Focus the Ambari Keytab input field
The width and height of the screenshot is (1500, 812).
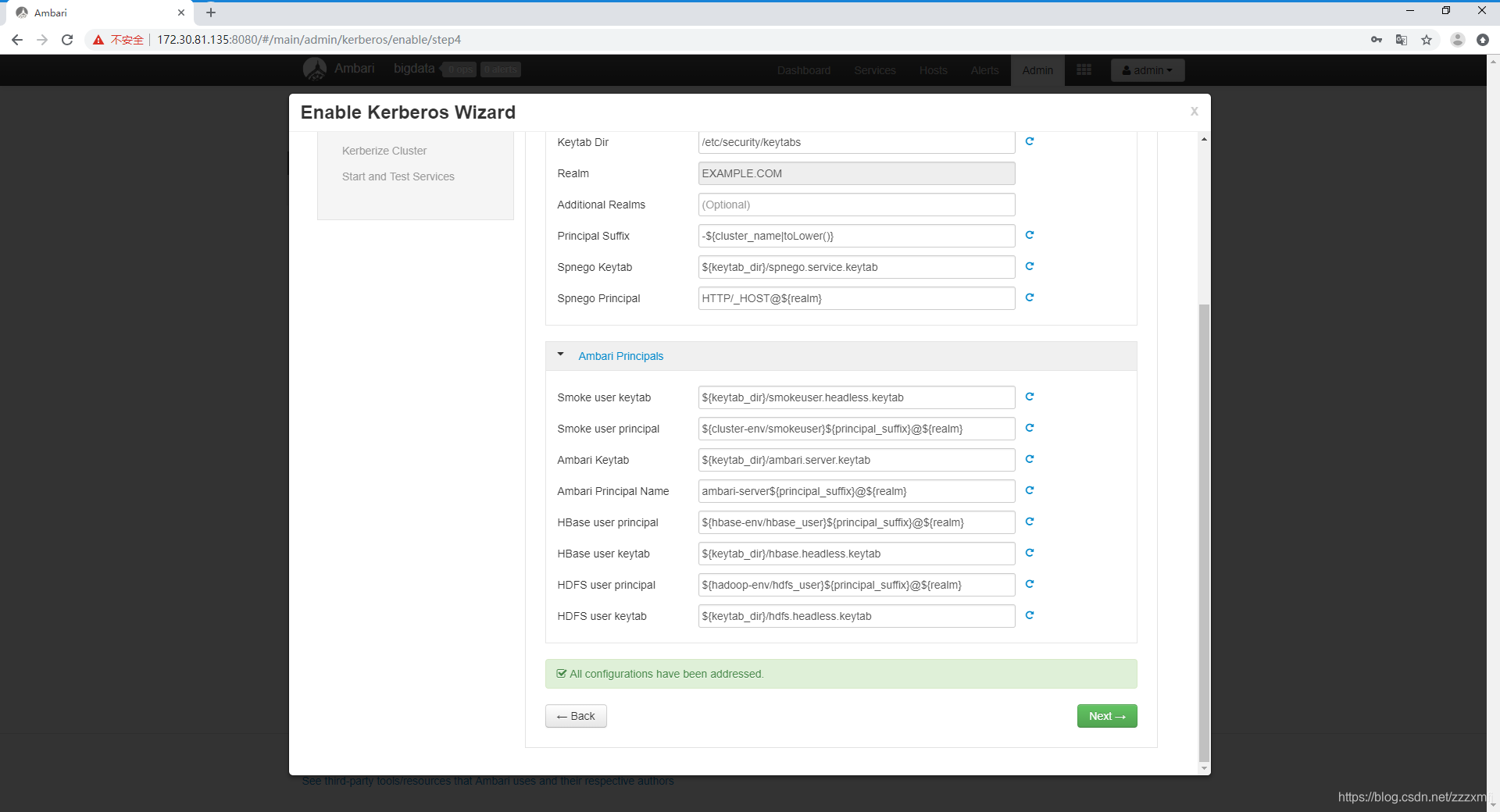pyautogui.click(x=856, y=460)
